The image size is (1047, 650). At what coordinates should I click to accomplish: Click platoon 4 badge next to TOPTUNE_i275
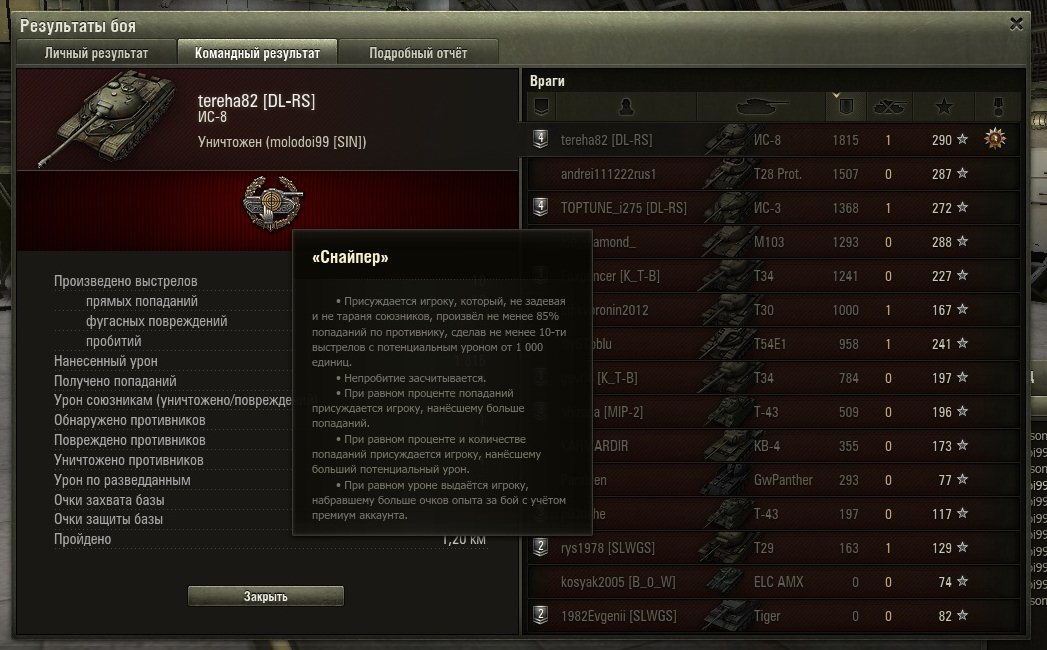click(x=541, y=207)
